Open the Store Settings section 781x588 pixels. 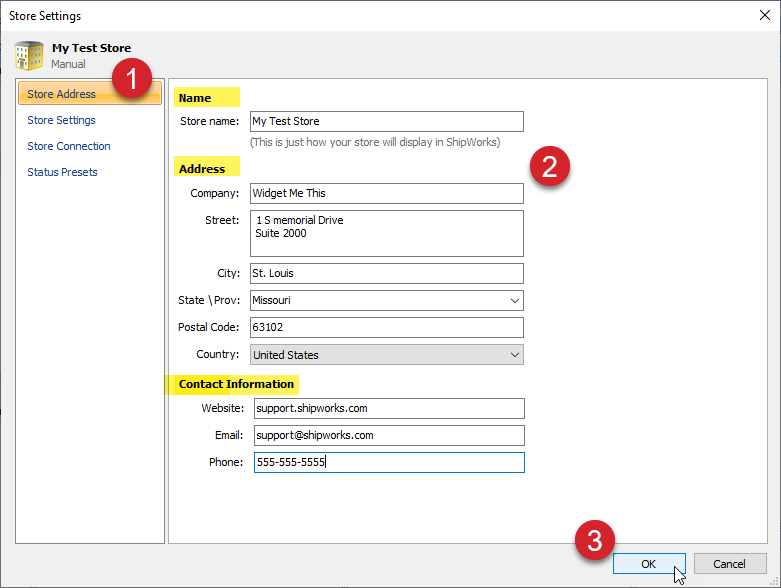[x=61, y=120]
